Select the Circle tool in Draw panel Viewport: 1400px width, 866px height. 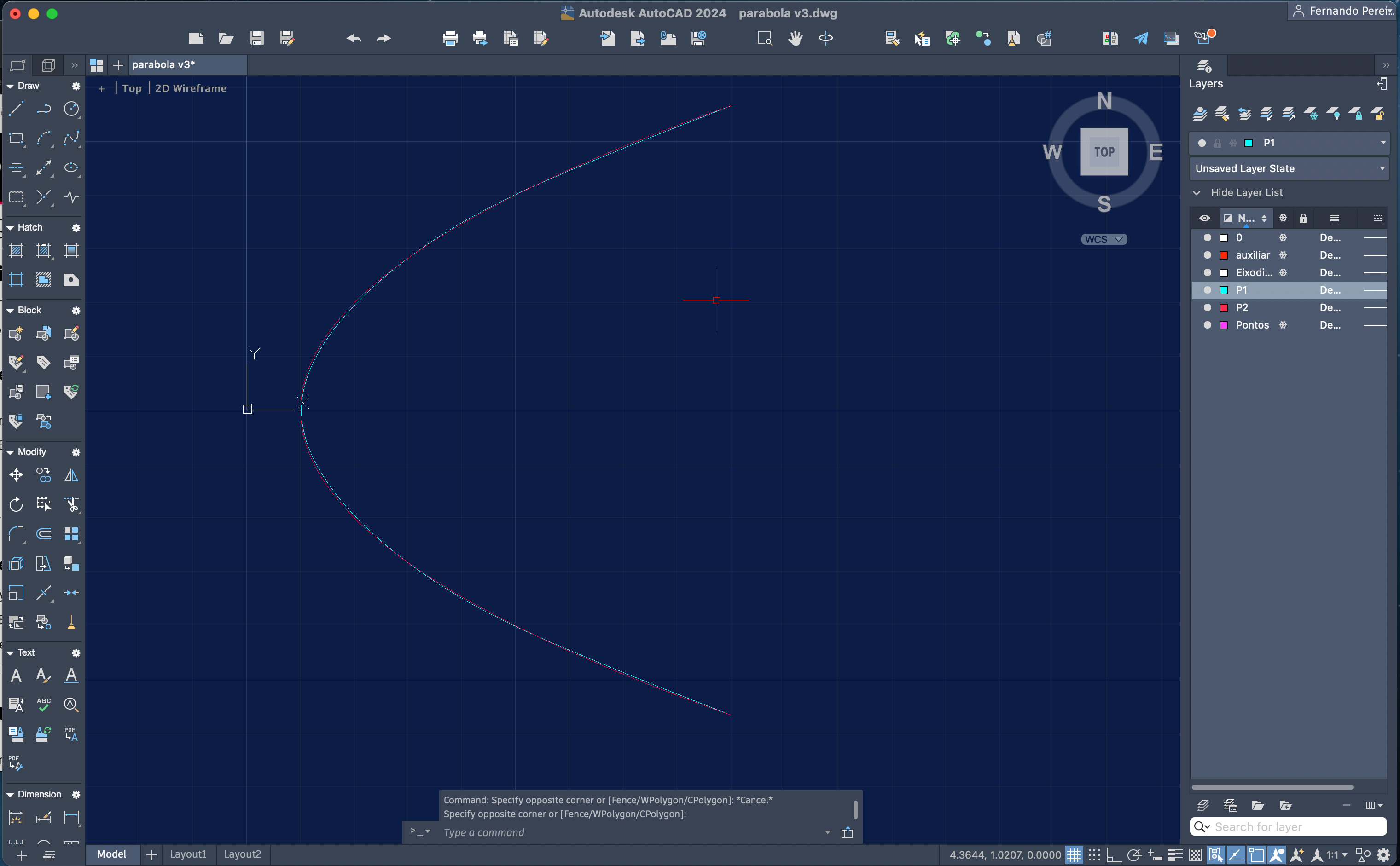(x=71, y=109)
